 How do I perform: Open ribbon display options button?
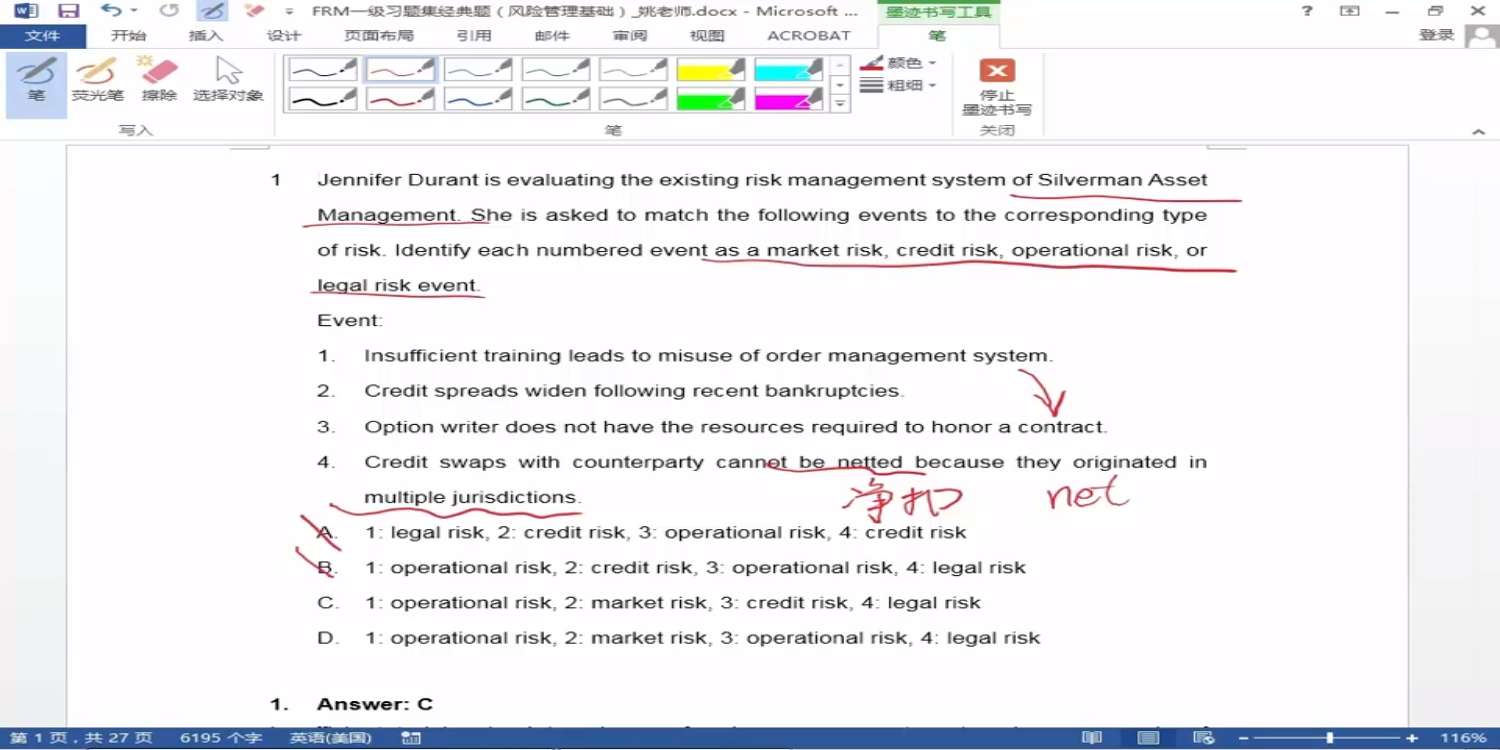point(1350,11)
